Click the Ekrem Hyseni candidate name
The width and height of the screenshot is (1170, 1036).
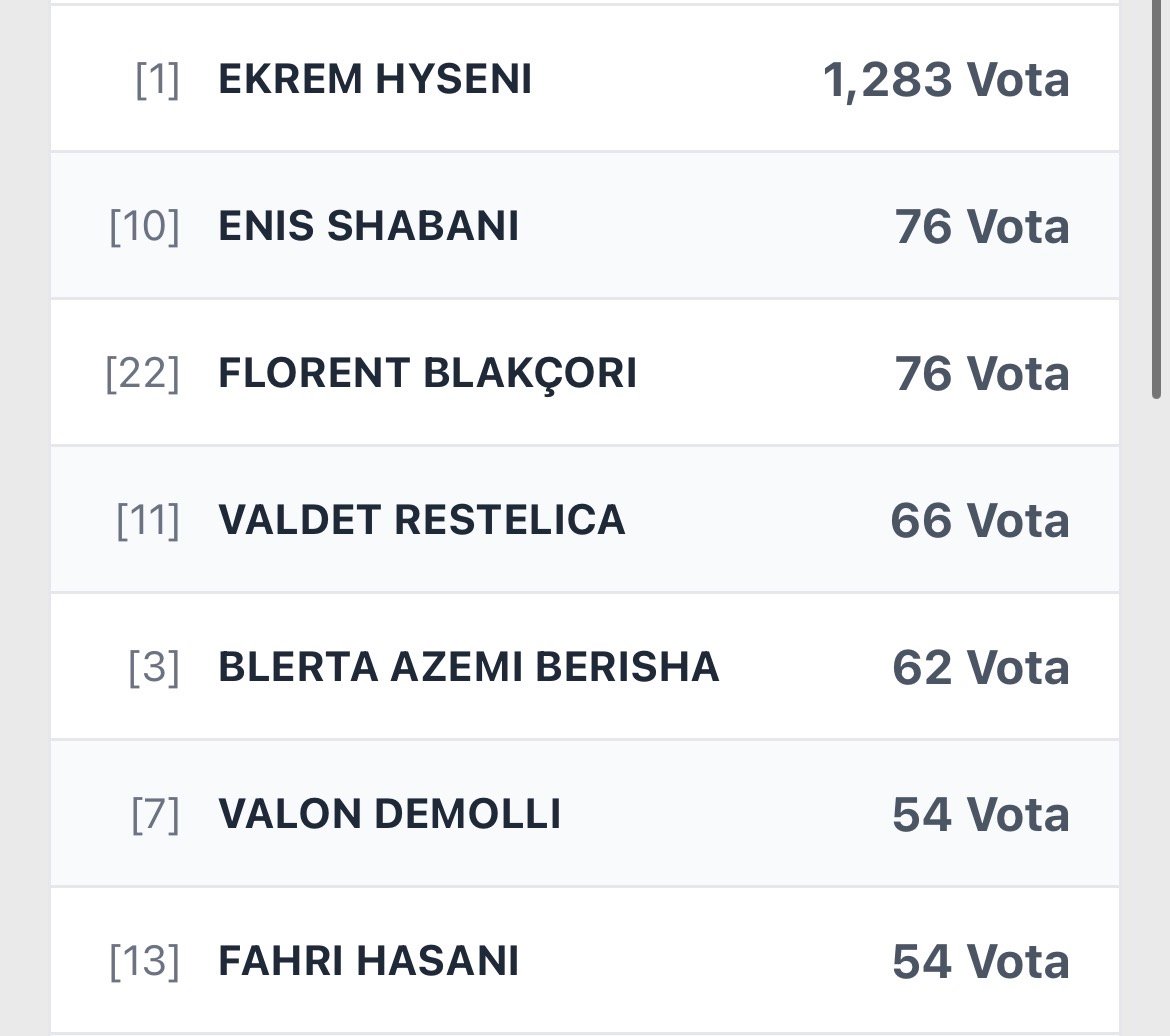(374, 80)
